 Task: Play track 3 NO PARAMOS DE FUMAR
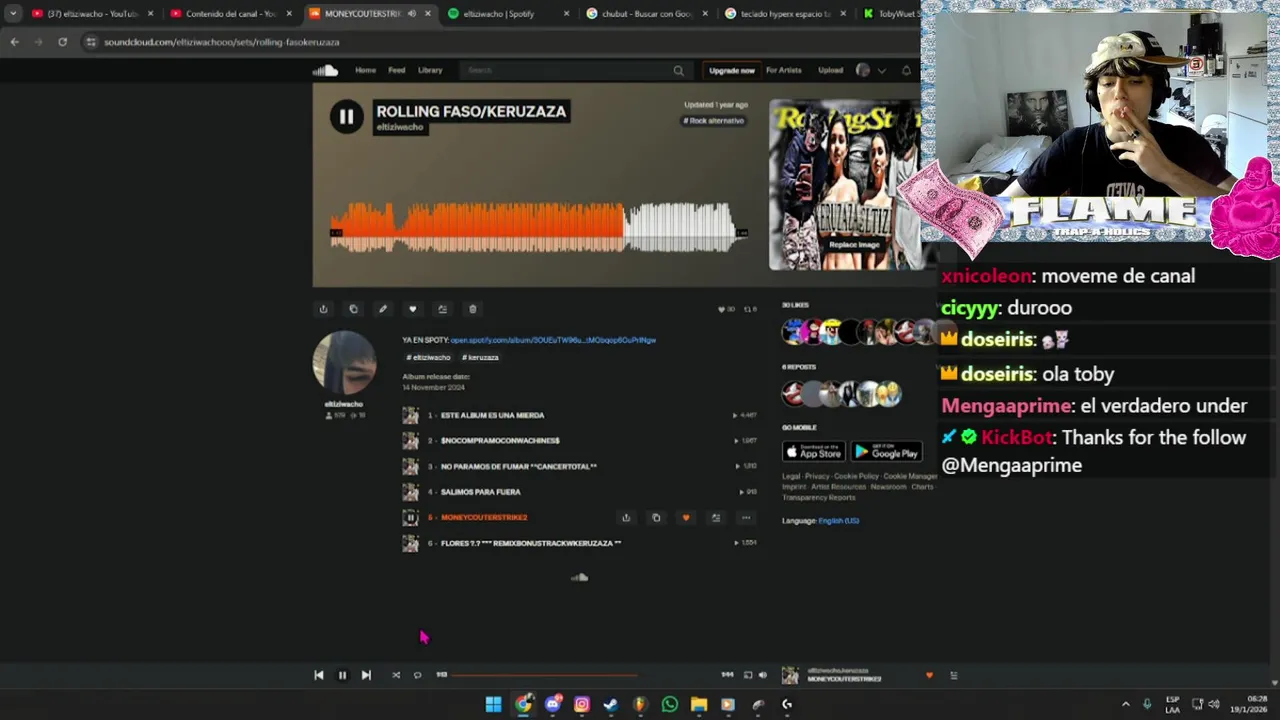click(518, 466)
